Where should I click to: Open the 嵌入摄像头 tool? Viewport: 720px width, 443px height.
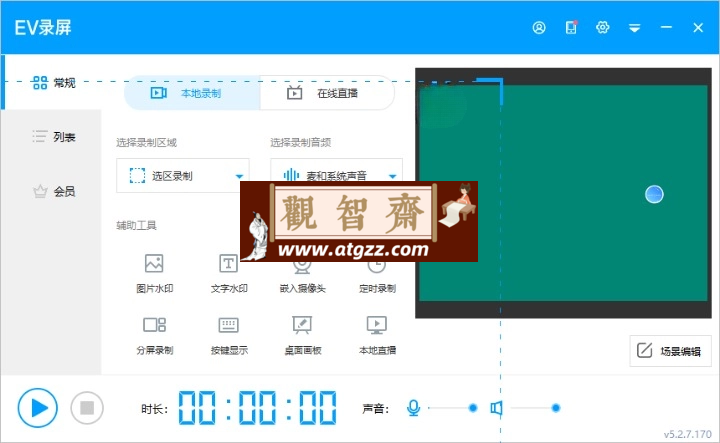click(x=303, y=278)
